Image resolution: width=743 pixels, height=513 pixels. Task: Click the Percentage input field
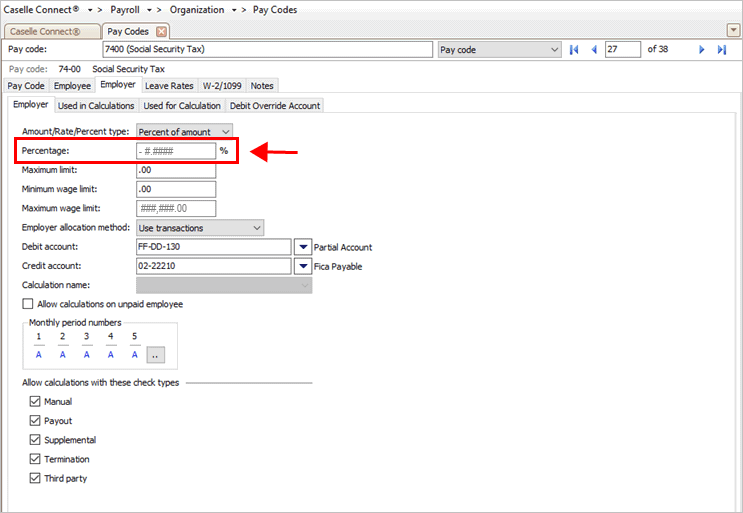[x=176, y=151]
